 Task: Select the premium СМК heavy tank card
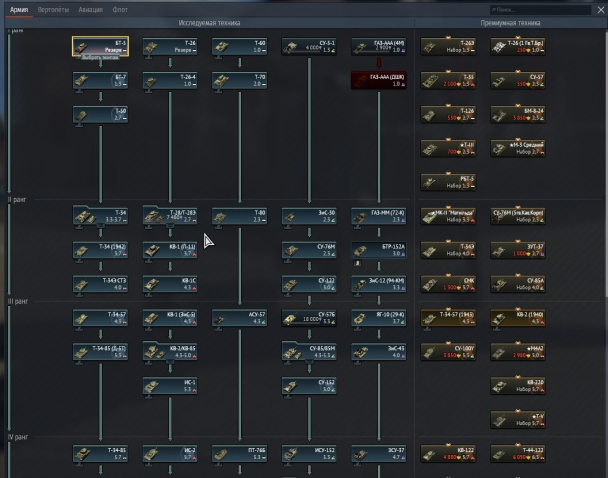click(x=448, y=284)
